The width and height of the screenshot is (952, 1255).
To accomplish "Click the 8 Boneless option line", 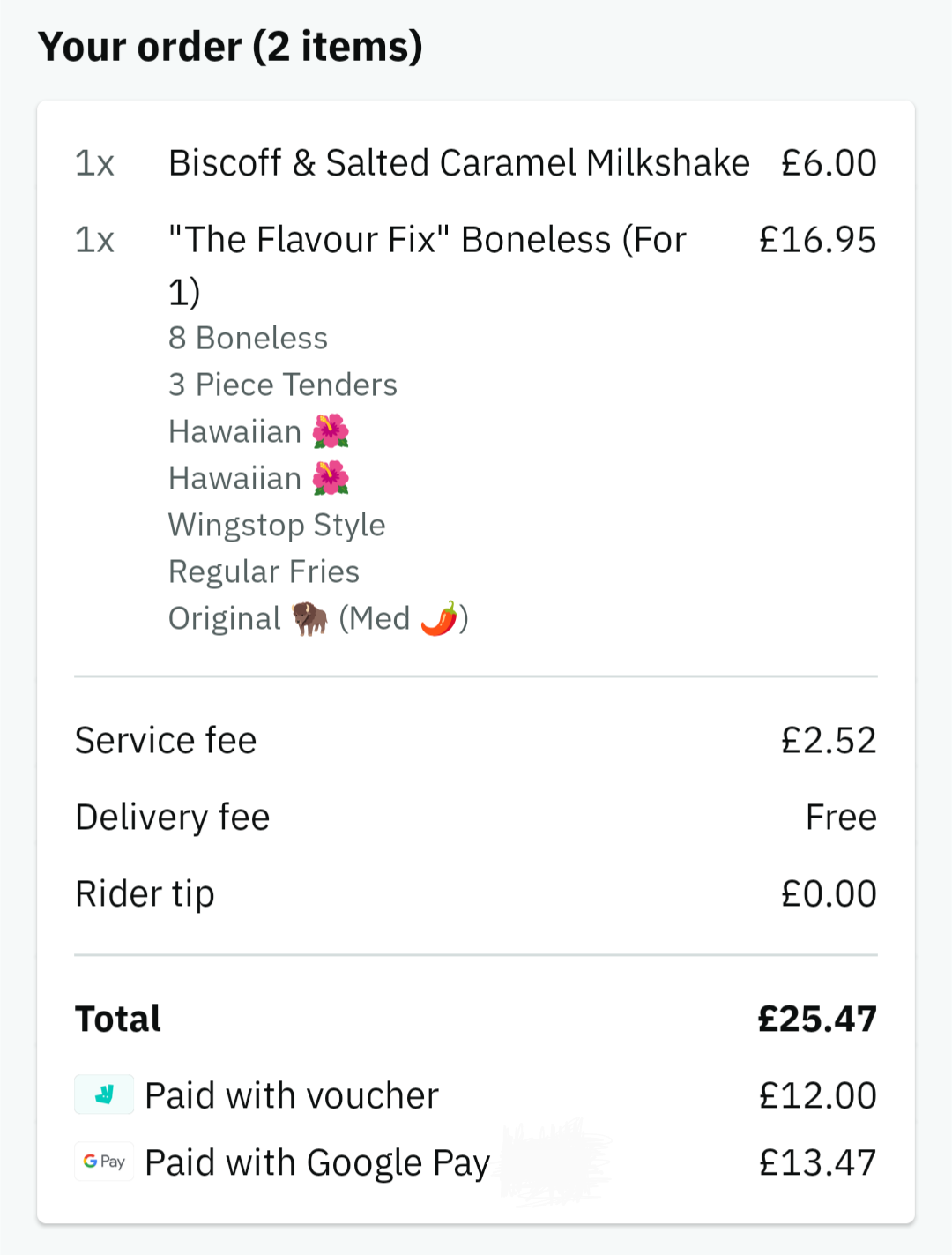I will pyautogui.click(x=248, y=338).
